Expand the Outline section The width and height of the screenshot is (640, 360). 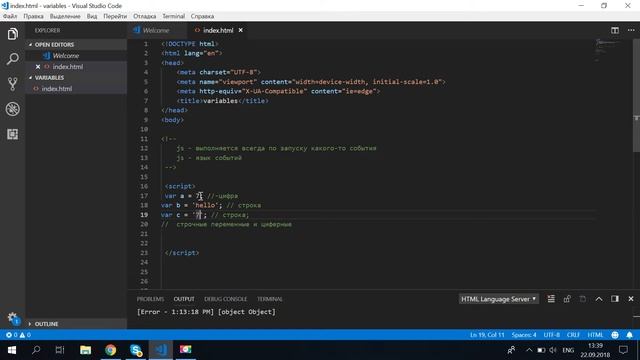coord(76,324)
